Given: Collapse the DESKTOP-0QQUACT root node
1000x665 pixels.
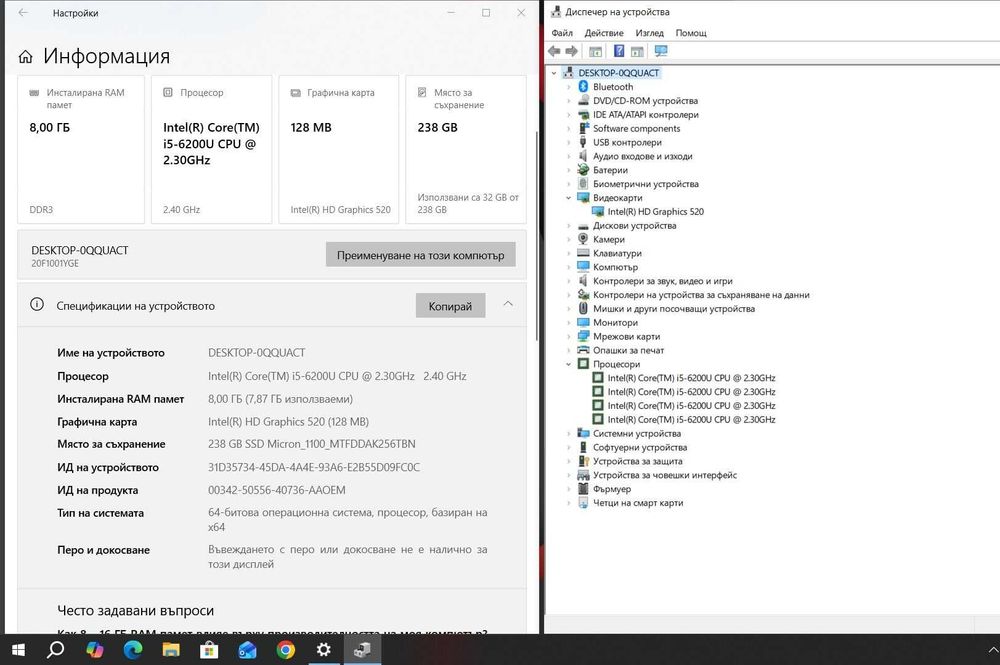Looking at the screenshot, I should point(554,73).
